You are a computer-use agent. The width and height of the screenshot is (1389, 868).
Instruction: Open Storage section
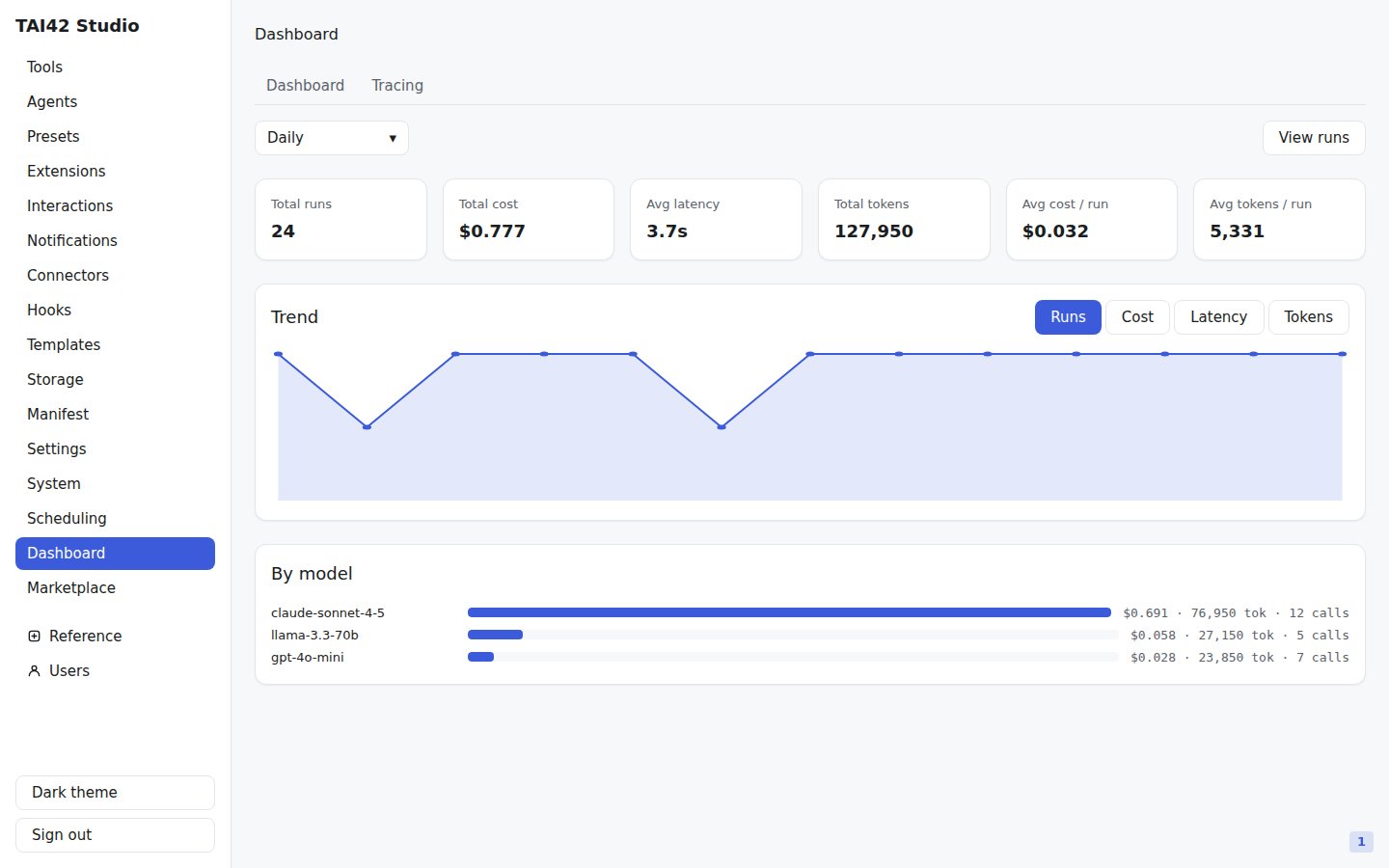(115, 379)
